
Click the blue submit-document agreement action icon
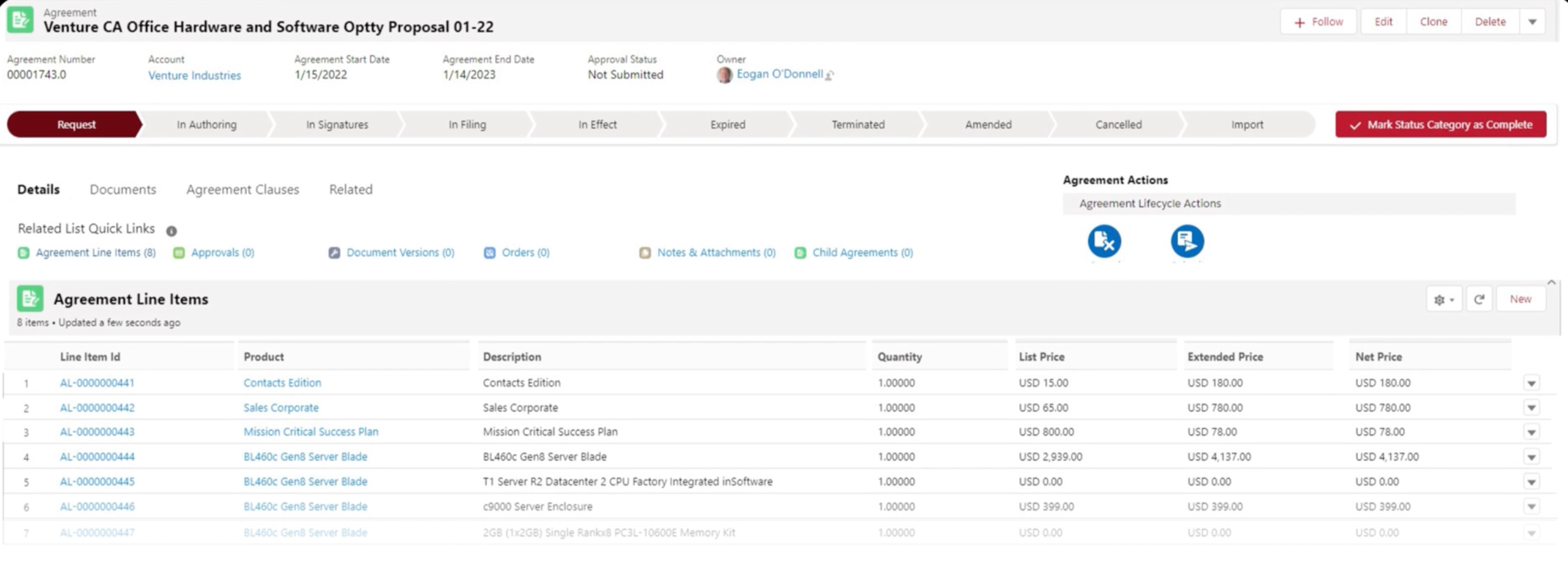[x=1187, y=241]
